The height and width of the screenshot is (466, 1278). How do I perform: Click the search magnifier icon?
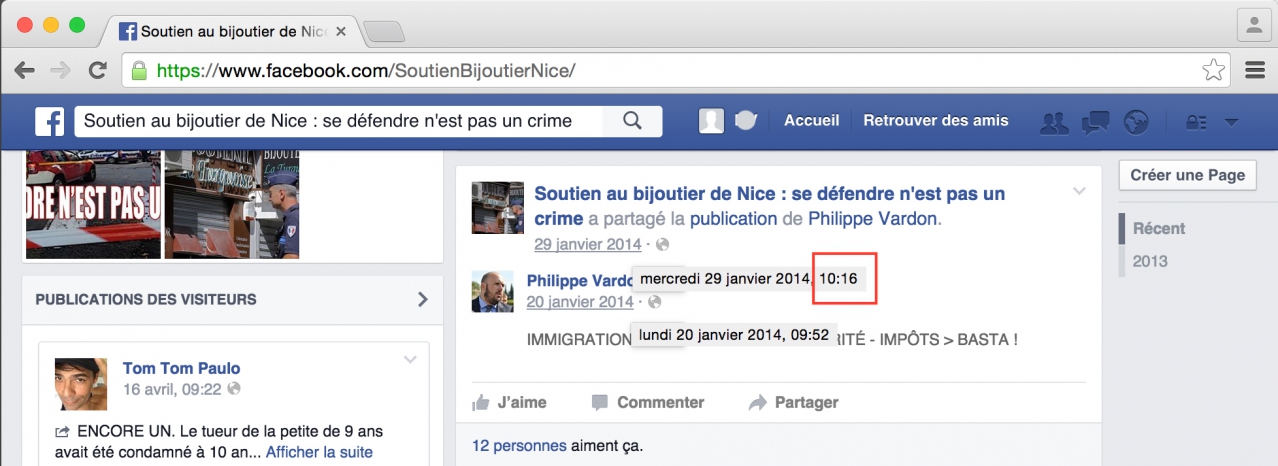point(632,121)
